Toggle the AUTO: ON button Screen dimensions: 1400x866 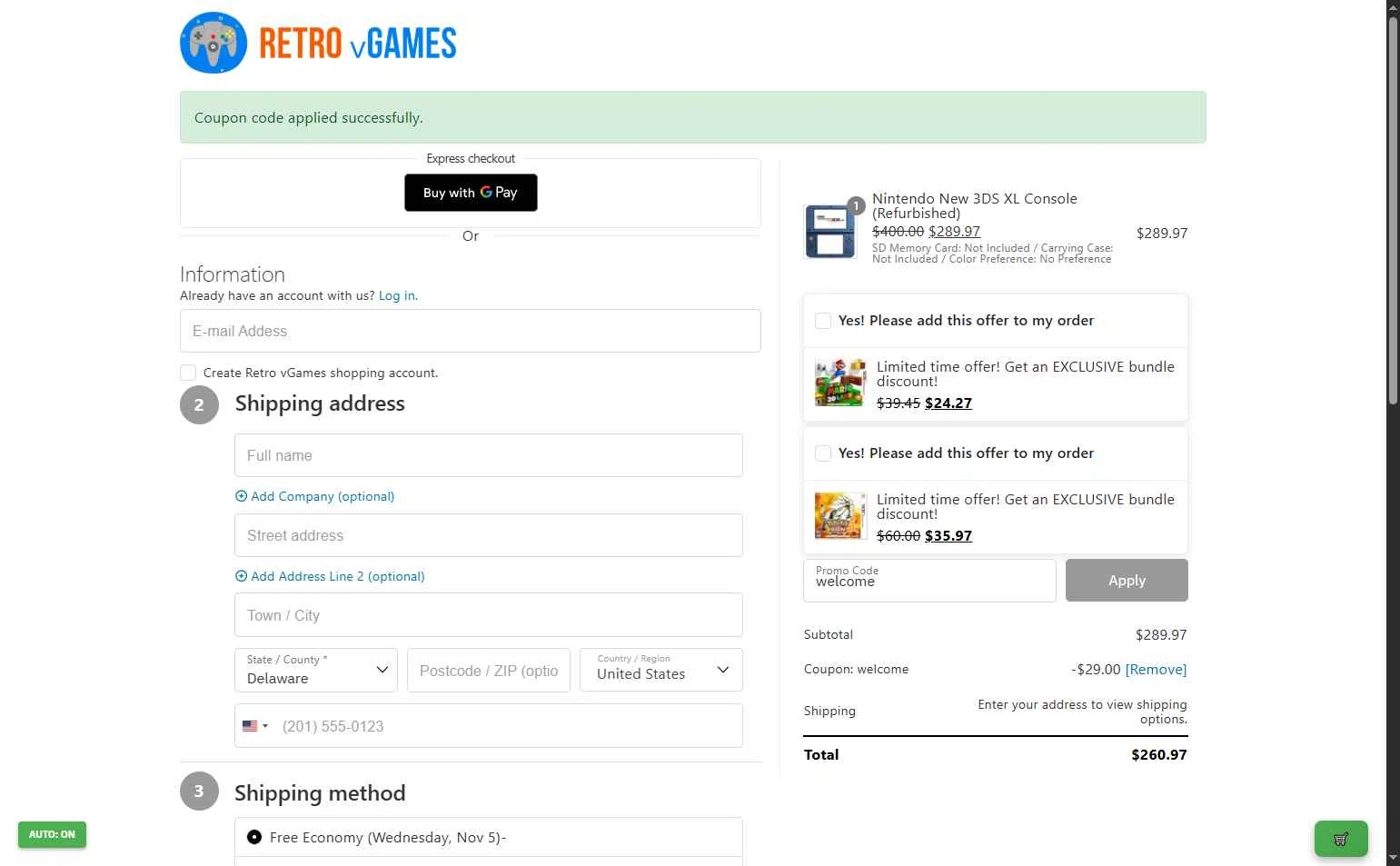pos(52,834)
